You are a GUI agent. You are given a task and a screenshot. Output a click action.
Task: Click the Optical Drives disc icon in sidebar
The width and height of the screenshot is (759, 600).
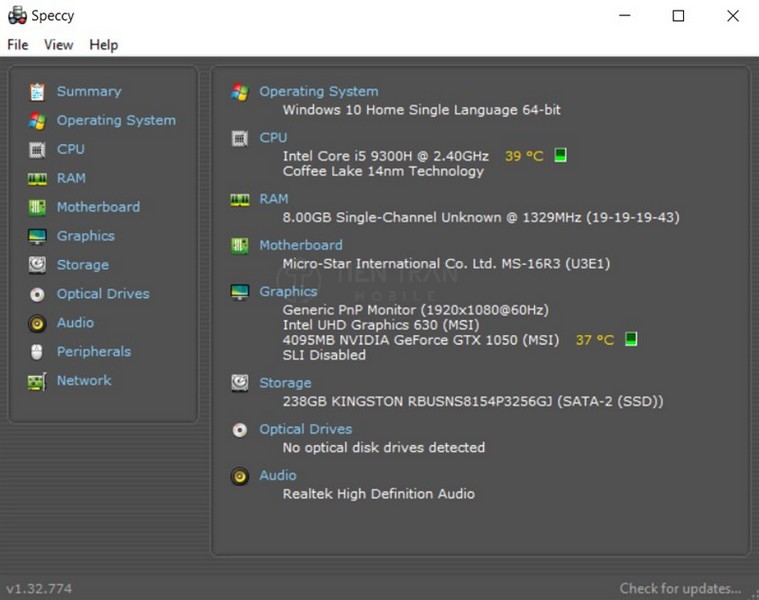37,294
